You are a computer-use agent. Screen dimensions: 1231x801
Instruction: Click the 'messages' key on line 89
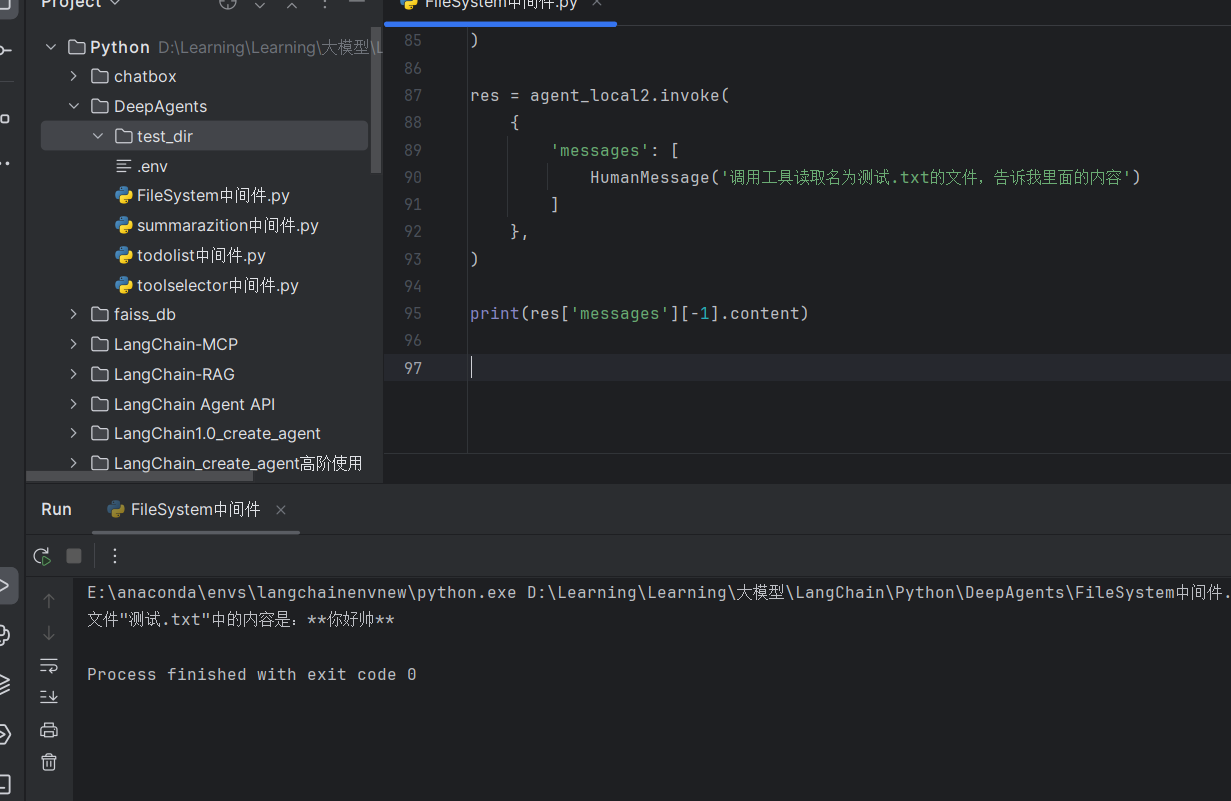click(600, 151)
